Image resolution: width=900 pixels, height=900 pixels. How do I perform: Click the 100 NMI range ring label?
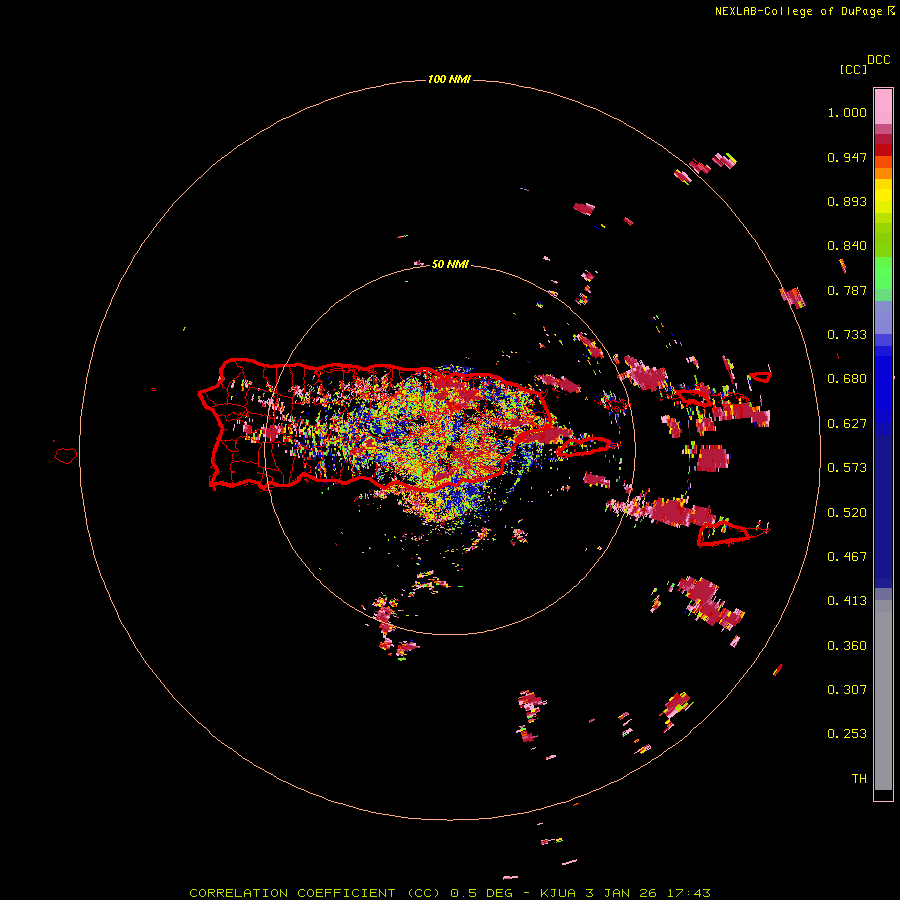[449, 79]
